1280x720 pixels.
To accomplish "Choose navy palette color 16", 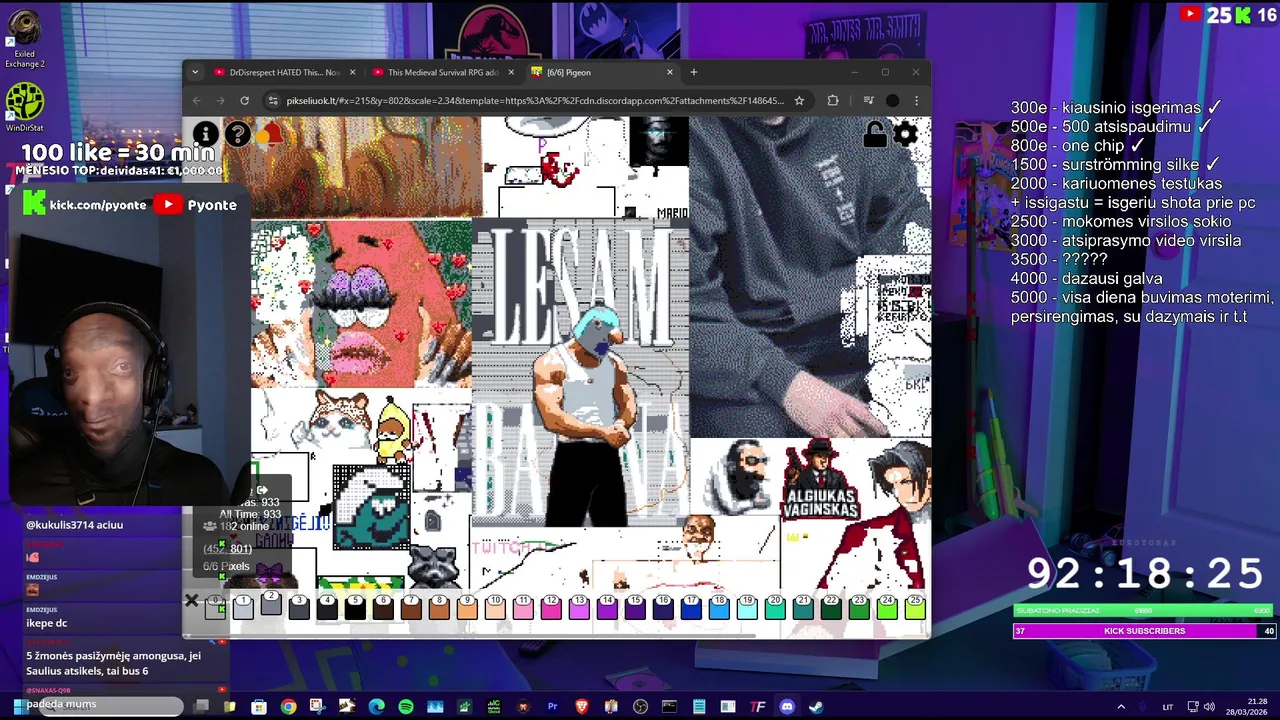I will tap(663, 607).
